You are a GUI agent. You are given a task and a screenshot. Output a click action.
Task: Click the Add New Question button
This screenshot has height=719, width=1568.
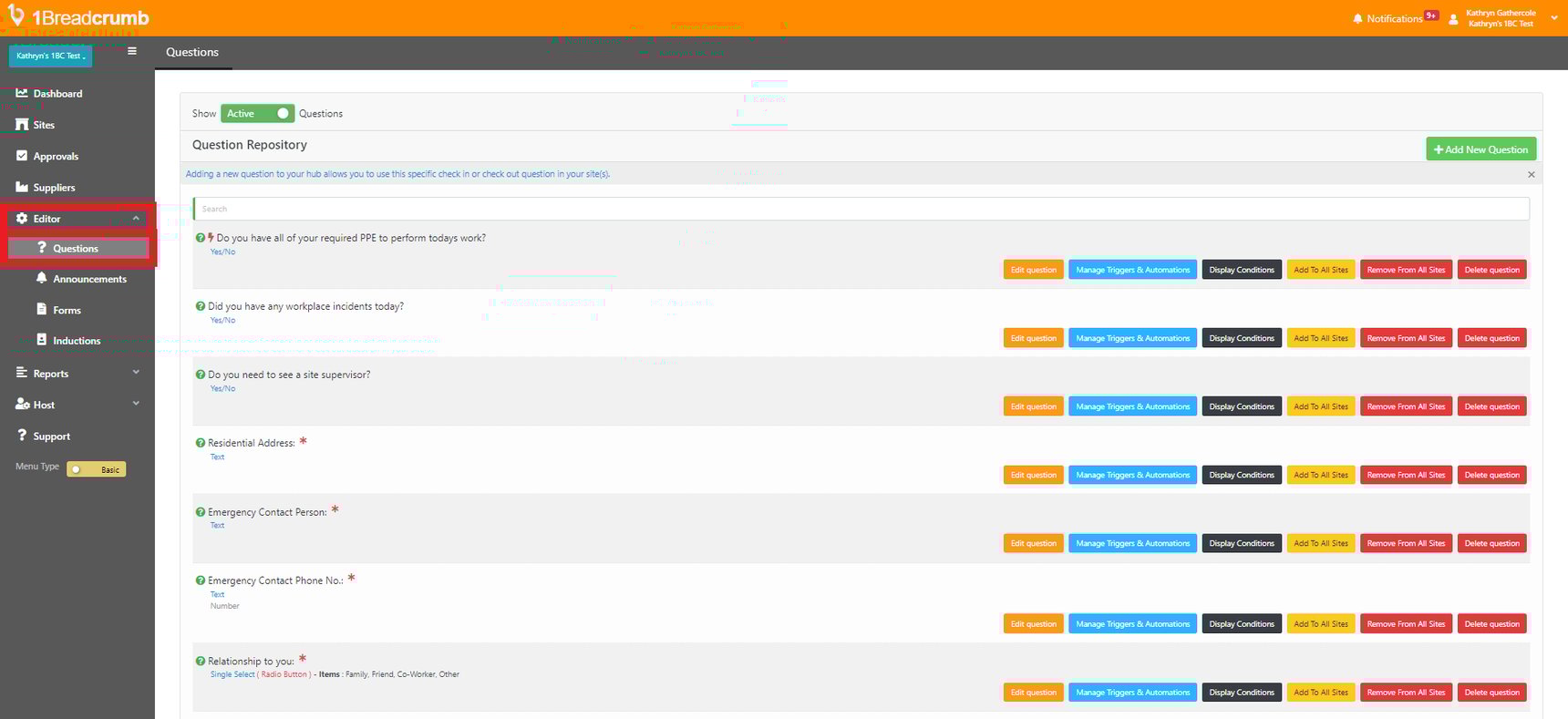[x=1480, y=149]
